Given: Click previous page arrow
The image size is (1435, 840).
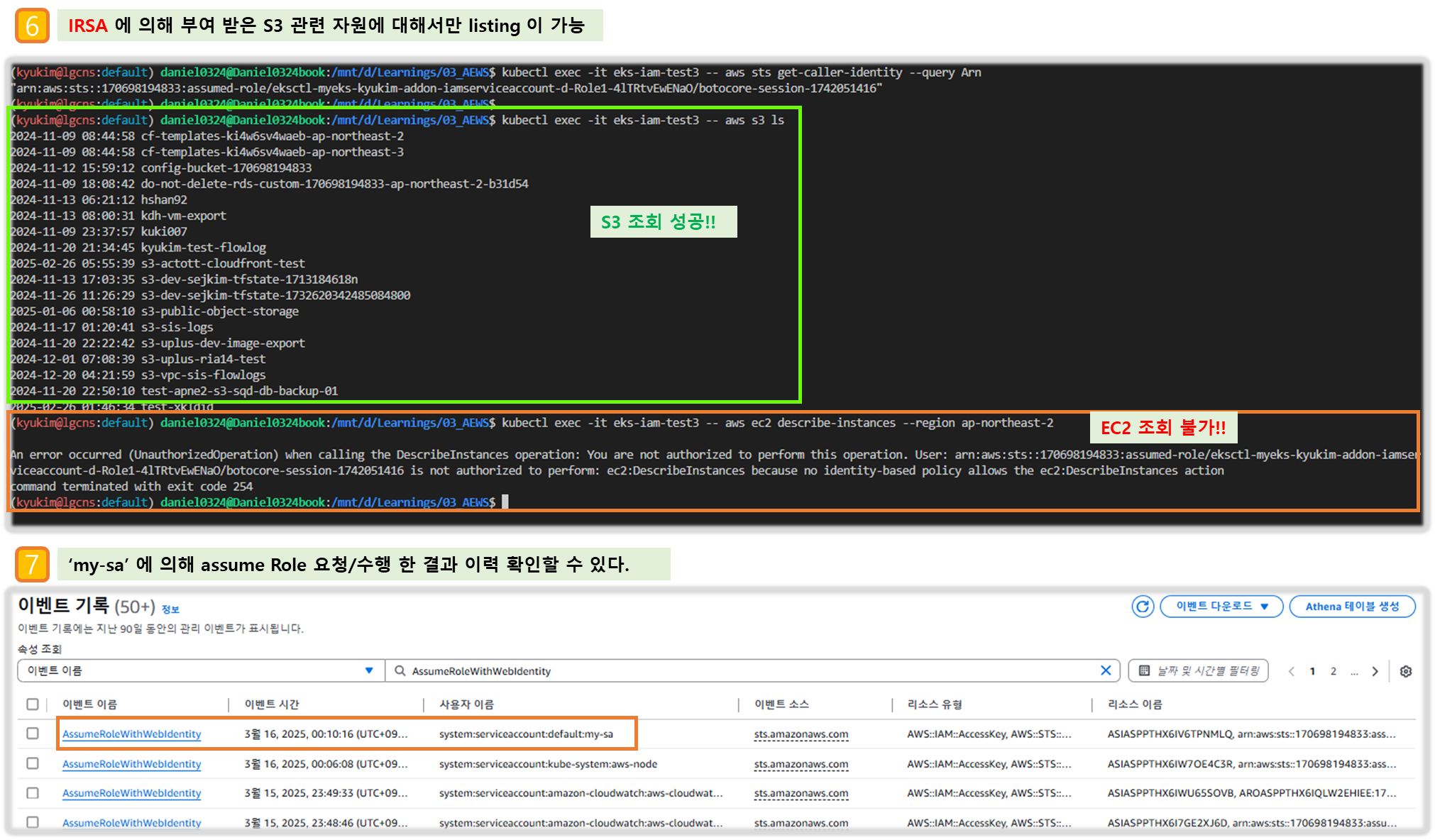Looking at the screenshot, I should tap(1291, 671).
